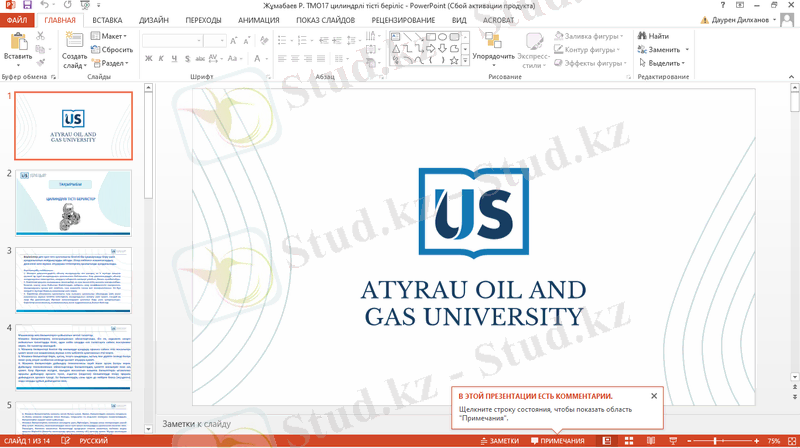Viewport: 800px width, 448px height.
Task: Close the comments notification popup
Action: 654,396
